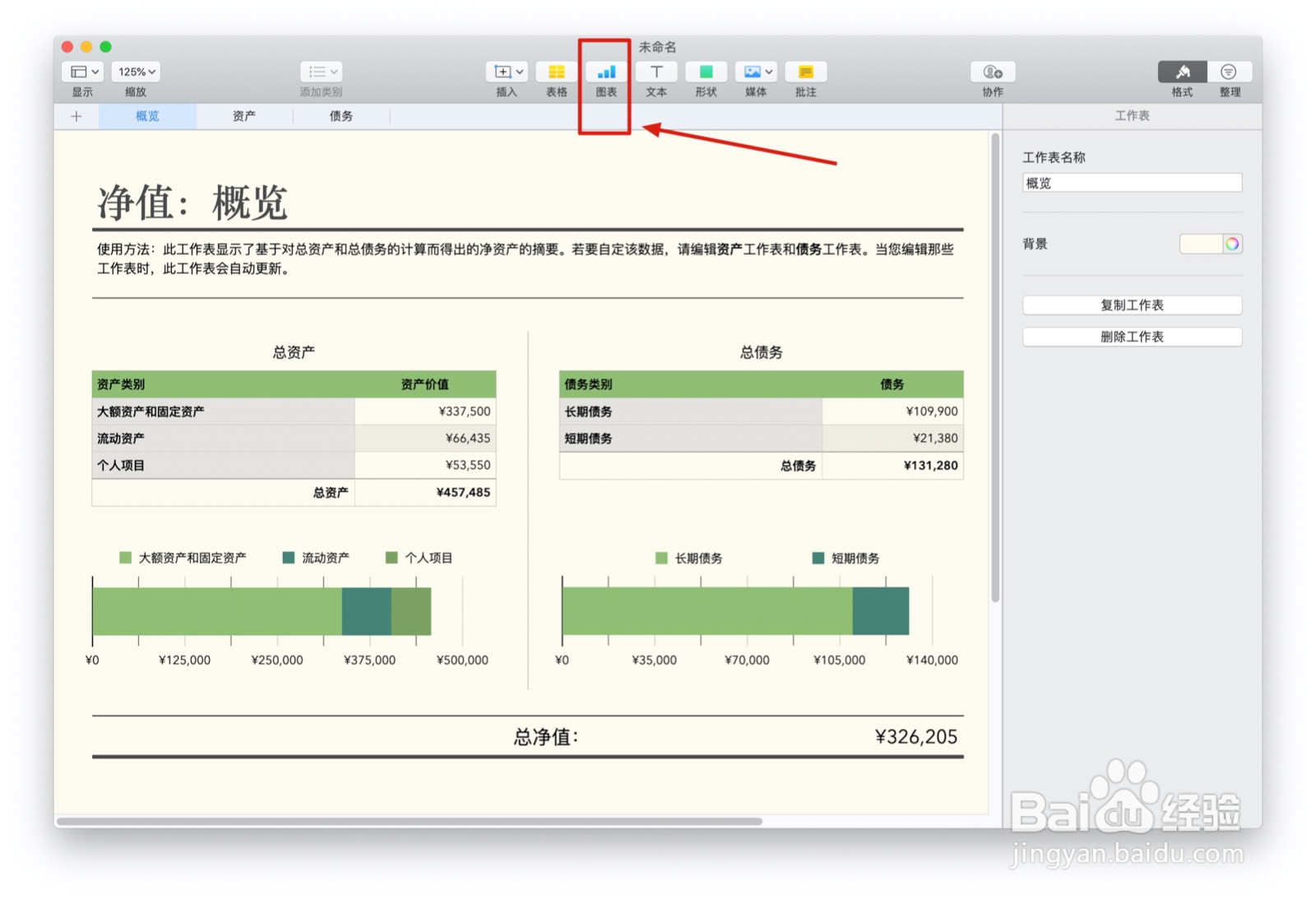1316x899 pixels.
Task: Click the 工作表名称 name field
Action: [x=1132, y=183]
